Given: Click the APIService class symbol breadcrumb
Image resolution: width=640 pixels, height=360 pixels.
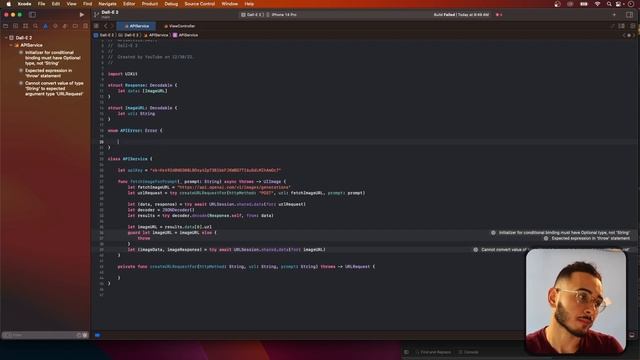Looking at the screenshot, I should (x=185, y=35).
